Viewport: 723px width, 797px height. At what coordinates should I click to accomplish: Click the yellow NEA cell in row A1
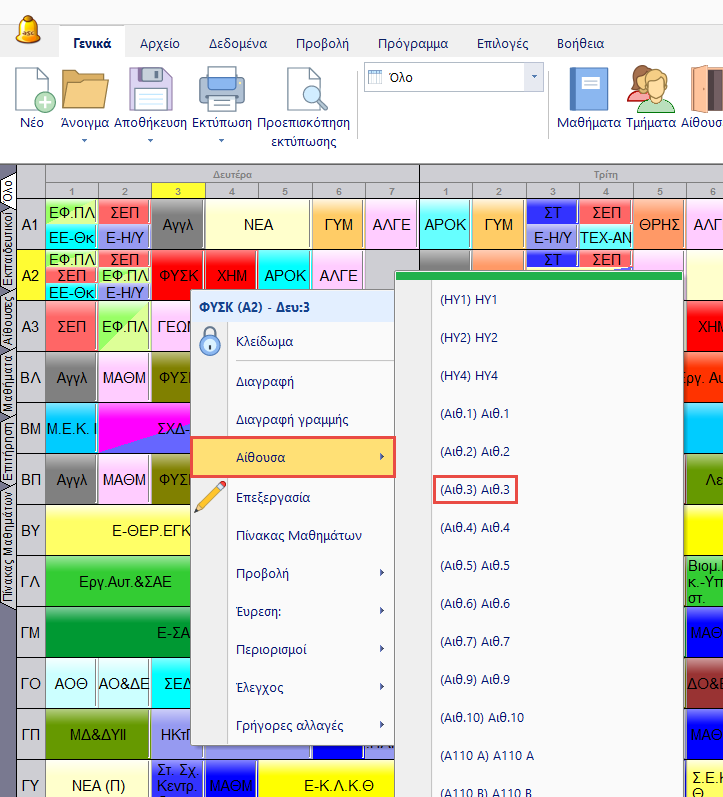(x=258, y=225)
